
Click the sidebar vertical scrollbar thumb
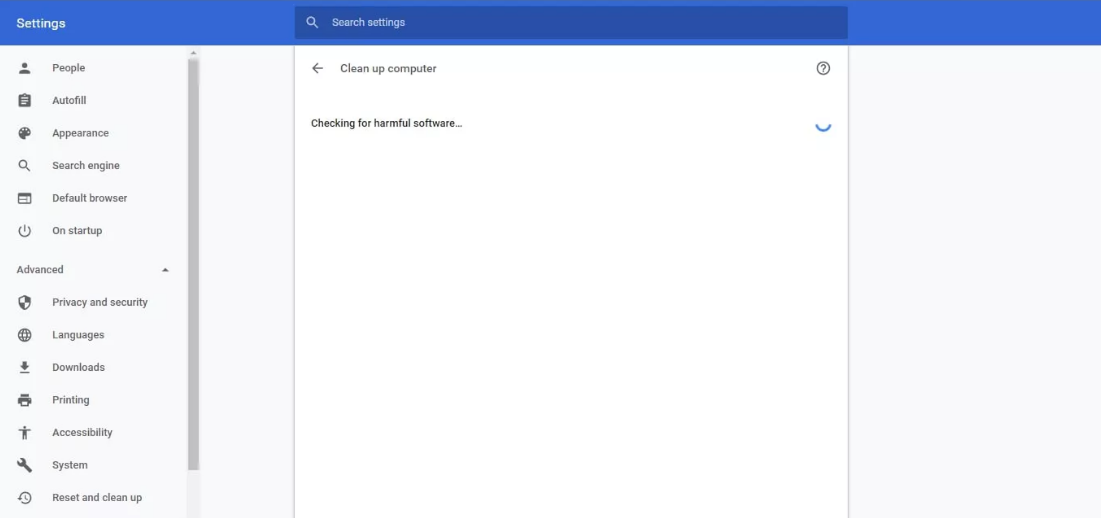tap(193, 264)
